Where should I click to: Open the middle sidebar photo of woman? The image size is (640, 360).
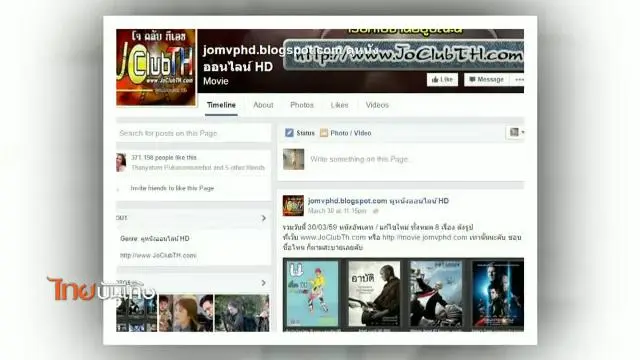[x=186, y=313]
